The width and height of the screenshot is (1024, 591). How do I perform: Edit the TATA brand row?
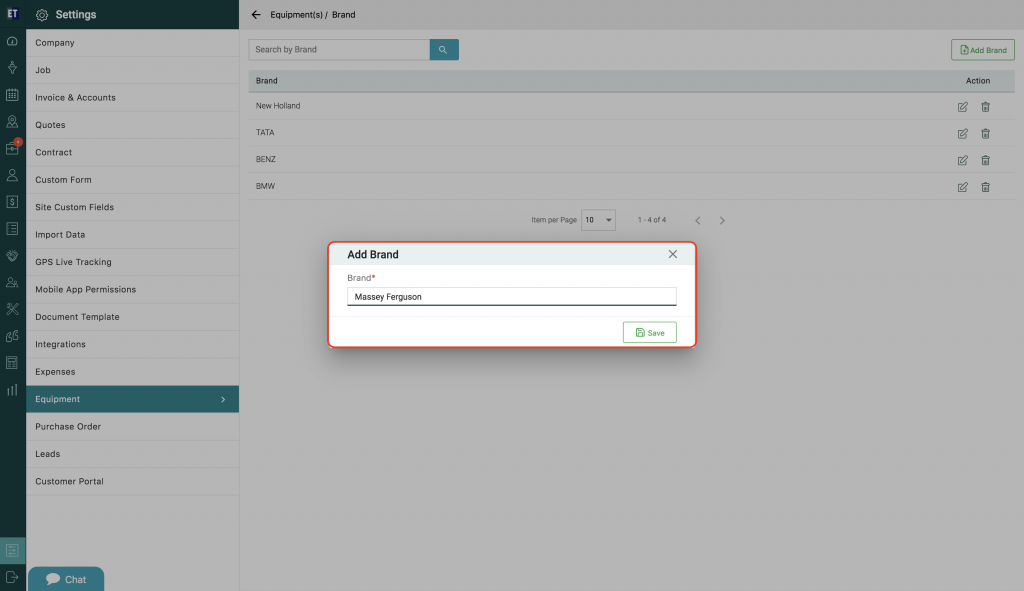coord(963,133)
